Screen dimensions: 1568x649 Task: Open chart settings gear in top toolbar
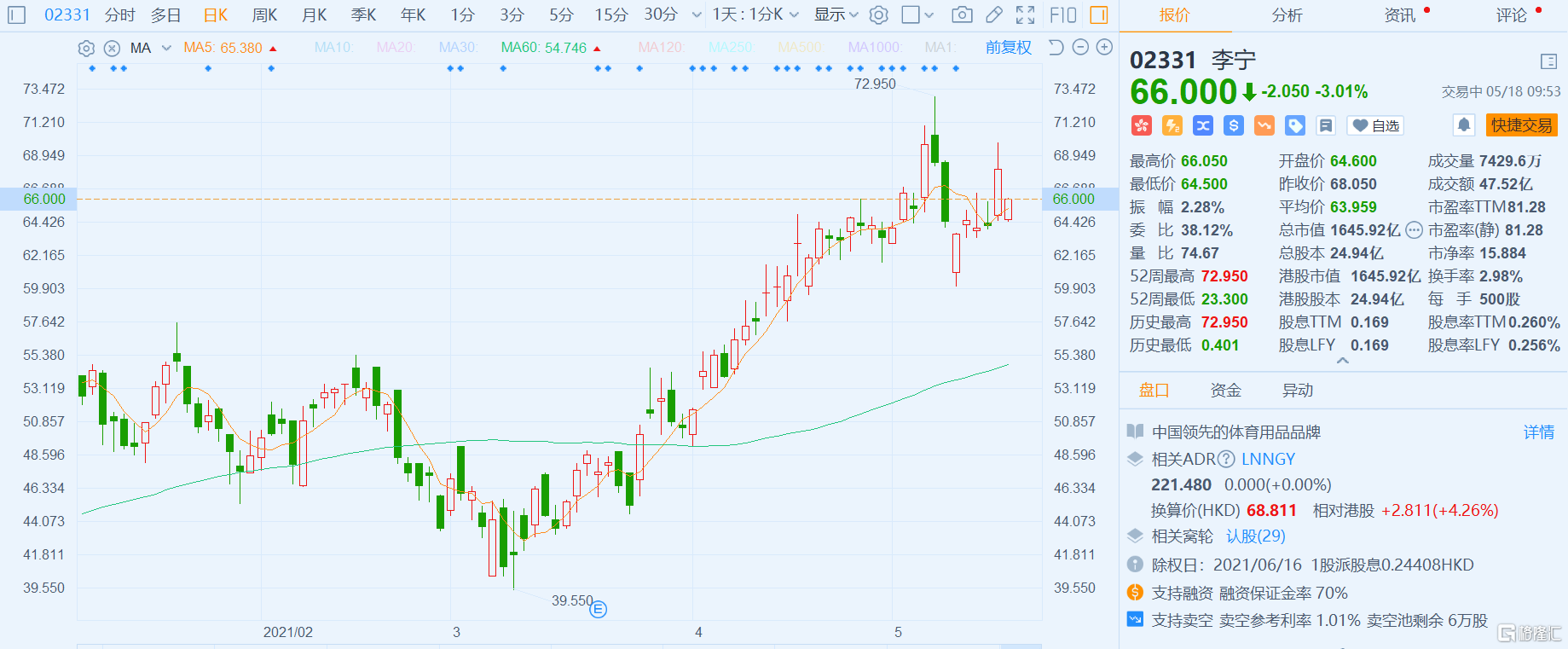(x=879, y=14)
